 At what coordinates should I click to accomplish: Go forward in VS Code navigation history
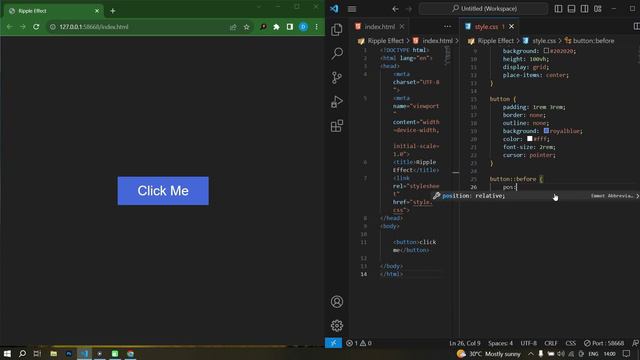click(x=409, y=9)
